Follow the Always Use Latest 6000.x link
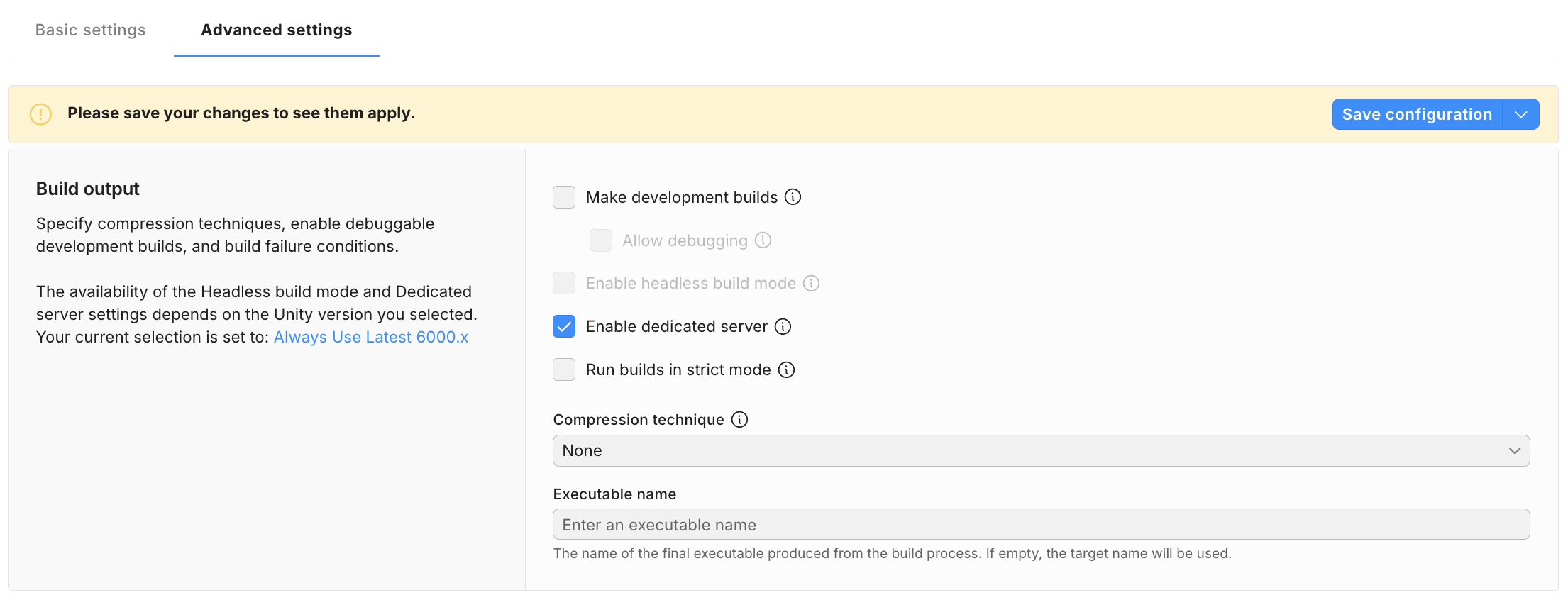Image resolution: width=1568 pixels, height=600 pixels. [371, 337]
